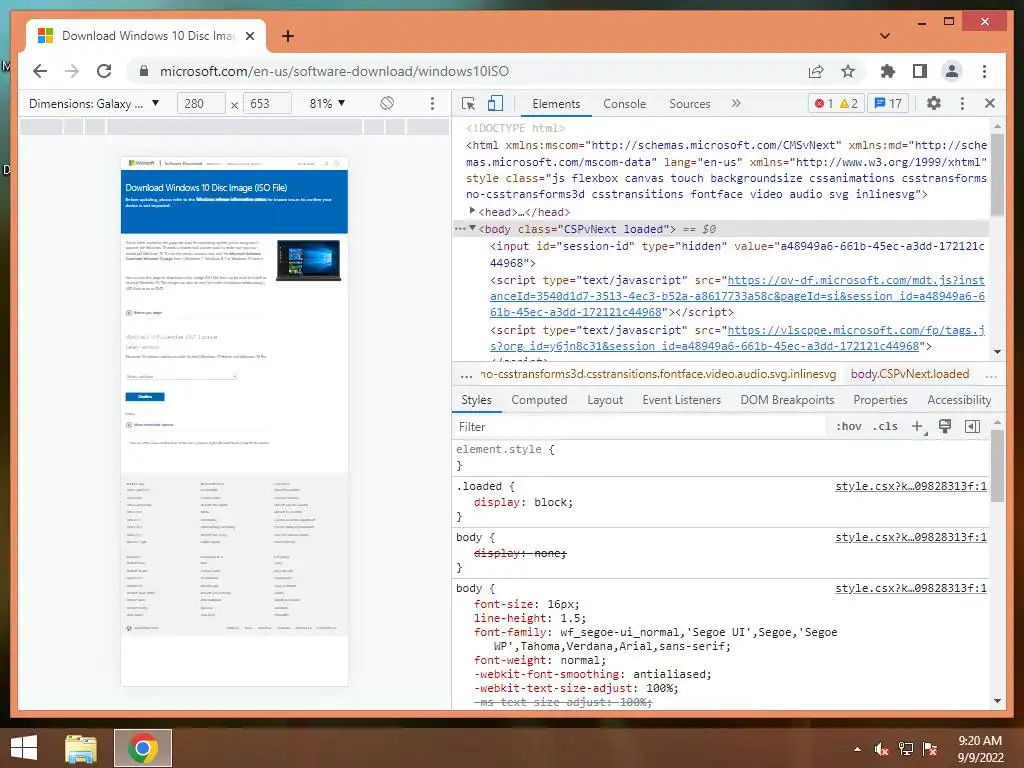Image resolution: width=1024 pixels, height=768 pixels.
Task: Open style.csx source link for .loaded rule
Action: [x=911, y=487]
